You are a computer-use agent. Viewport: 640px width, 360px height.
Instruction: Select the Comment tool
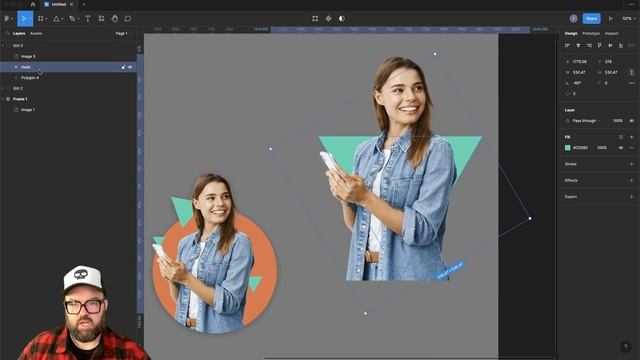point(128,19)
